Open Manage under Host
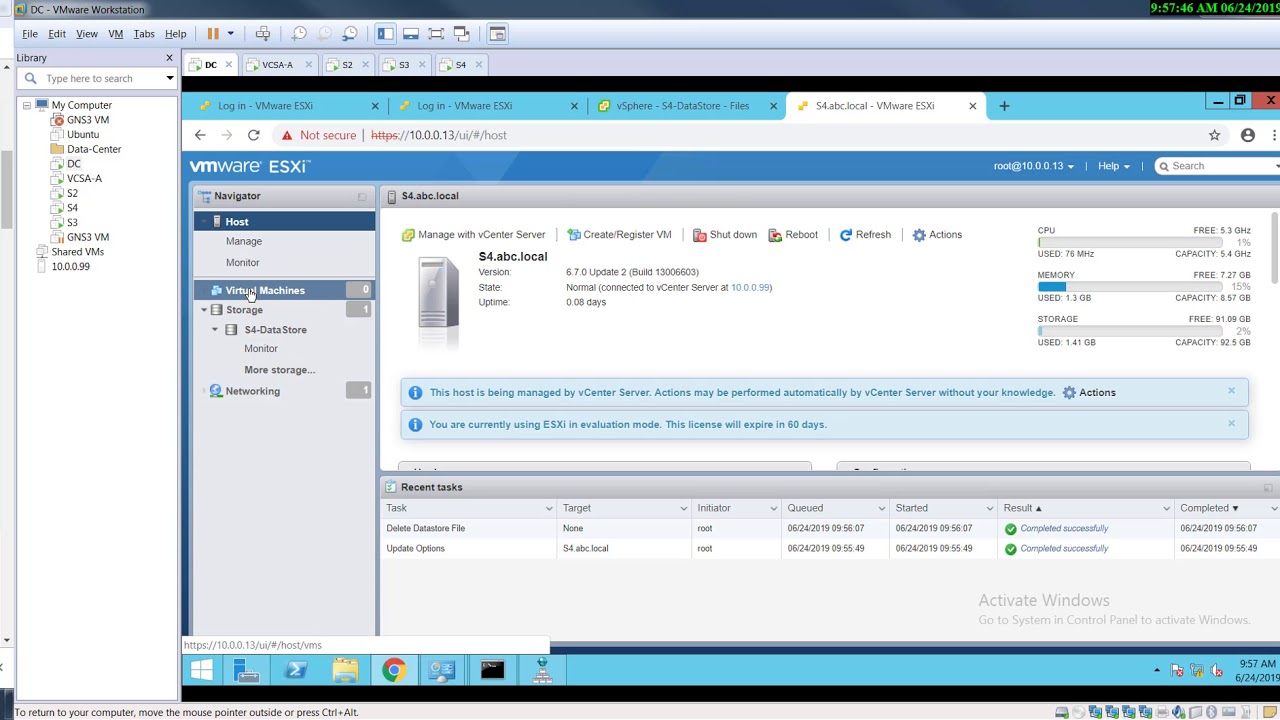 click(244, 241)
